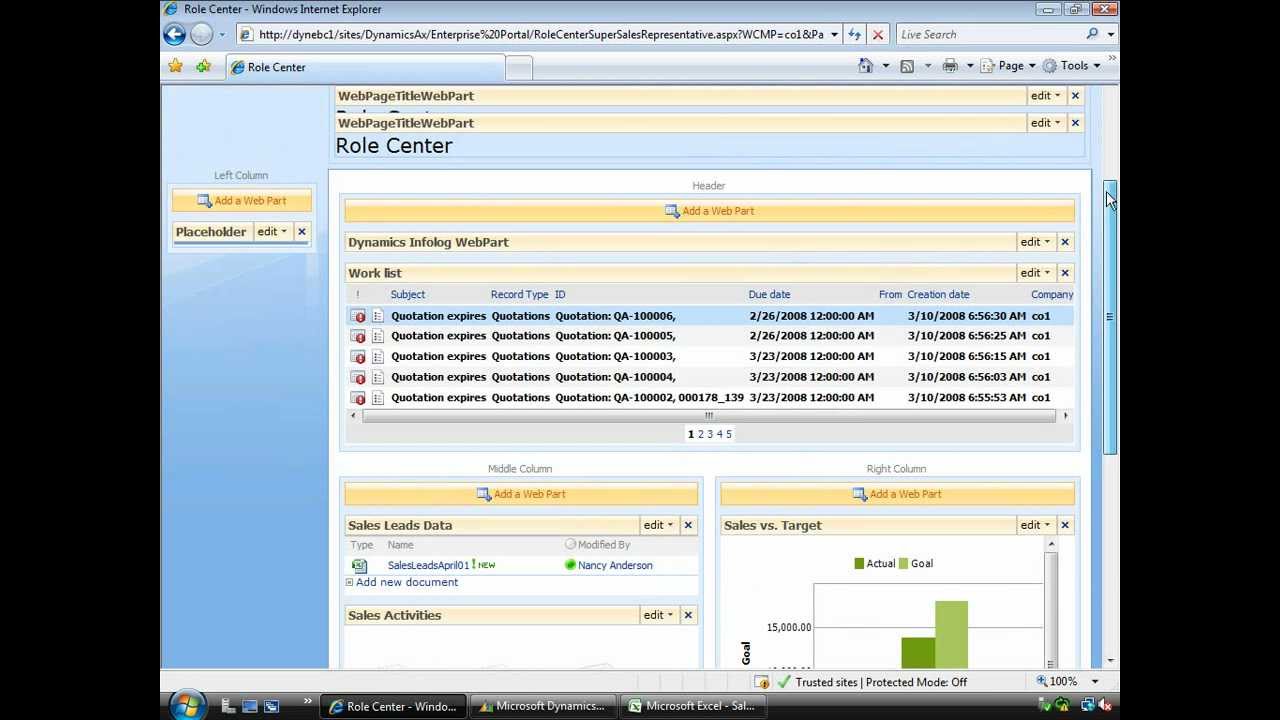Switch to Microsoft Dynamics taskbar button
1280x720 pixels.
click(x=541, y=706)
